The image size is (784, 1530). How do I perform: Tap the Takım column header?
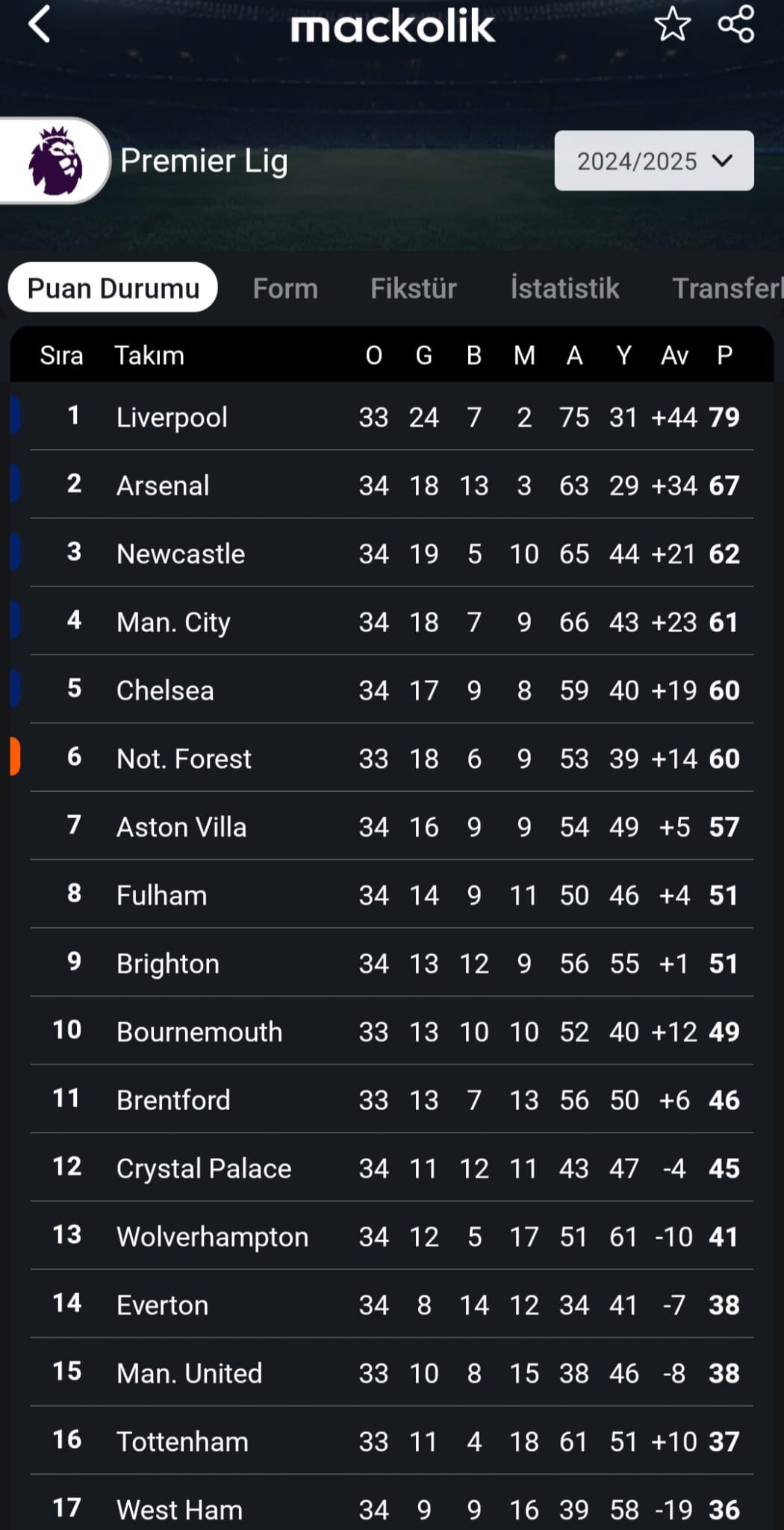(x=149, y=356)
